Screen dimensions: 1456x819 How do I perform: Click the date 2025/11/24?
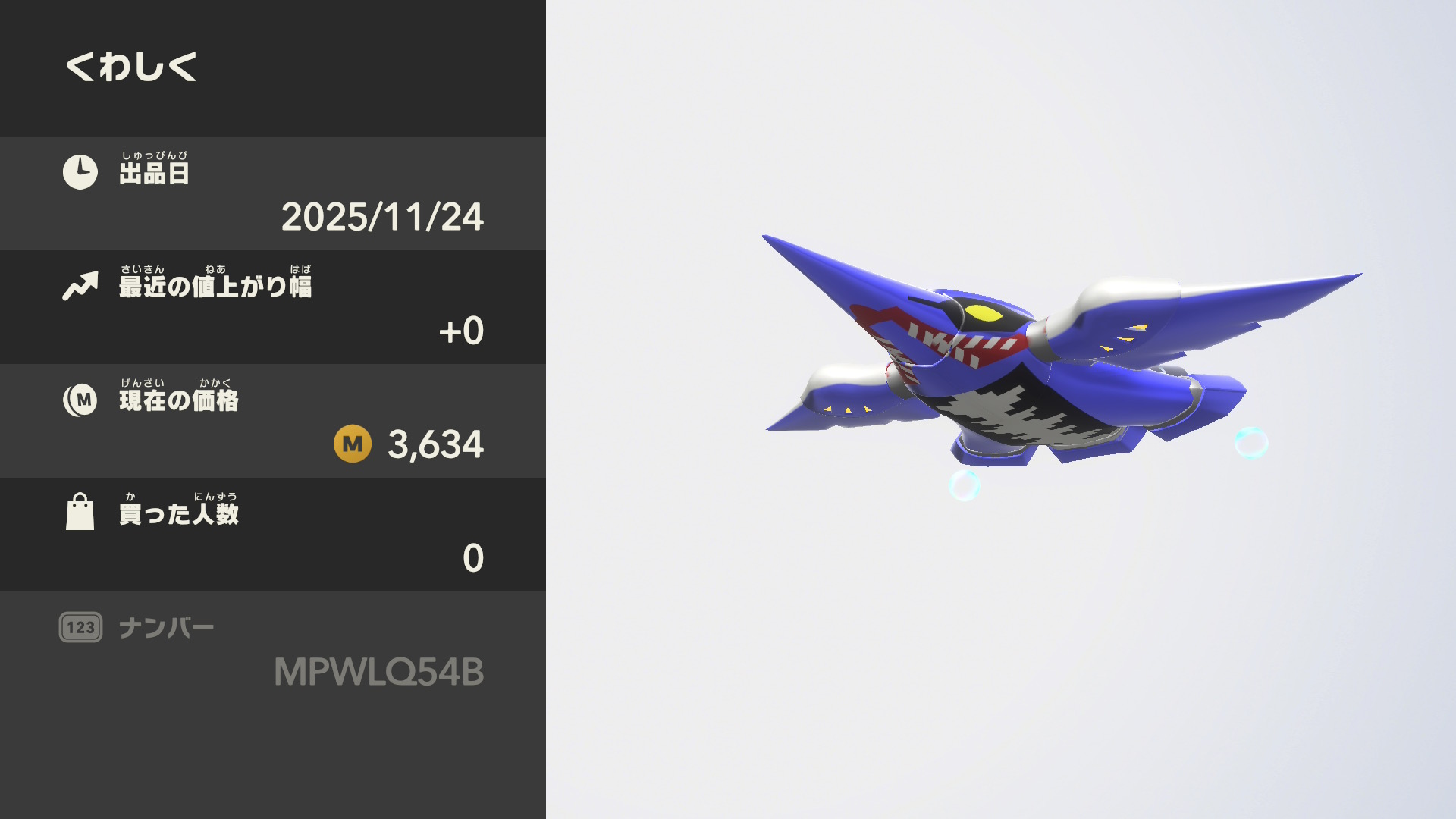pos(382,217)
